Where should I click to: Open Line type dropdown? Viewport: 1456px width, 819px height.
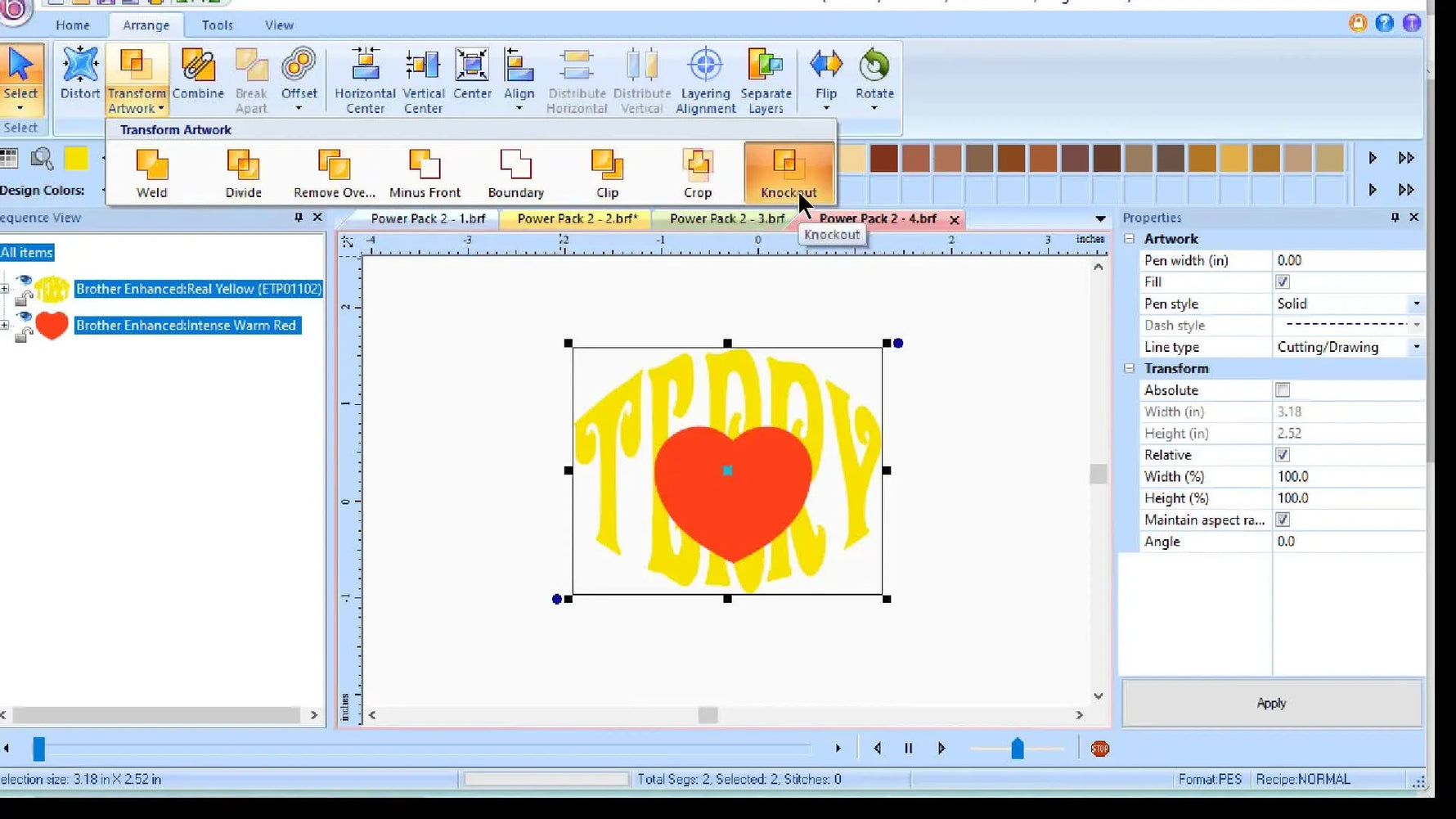coord(1417,347)
